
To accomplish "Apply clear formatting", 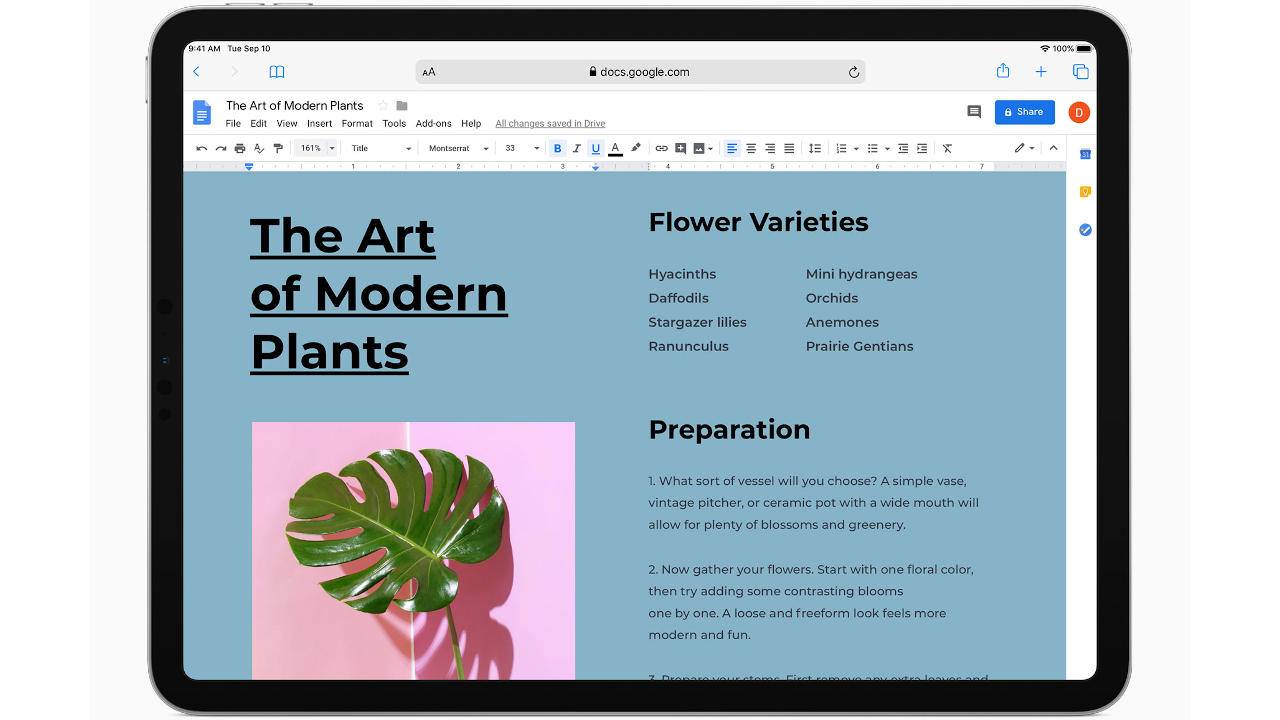I will [948, 147].
